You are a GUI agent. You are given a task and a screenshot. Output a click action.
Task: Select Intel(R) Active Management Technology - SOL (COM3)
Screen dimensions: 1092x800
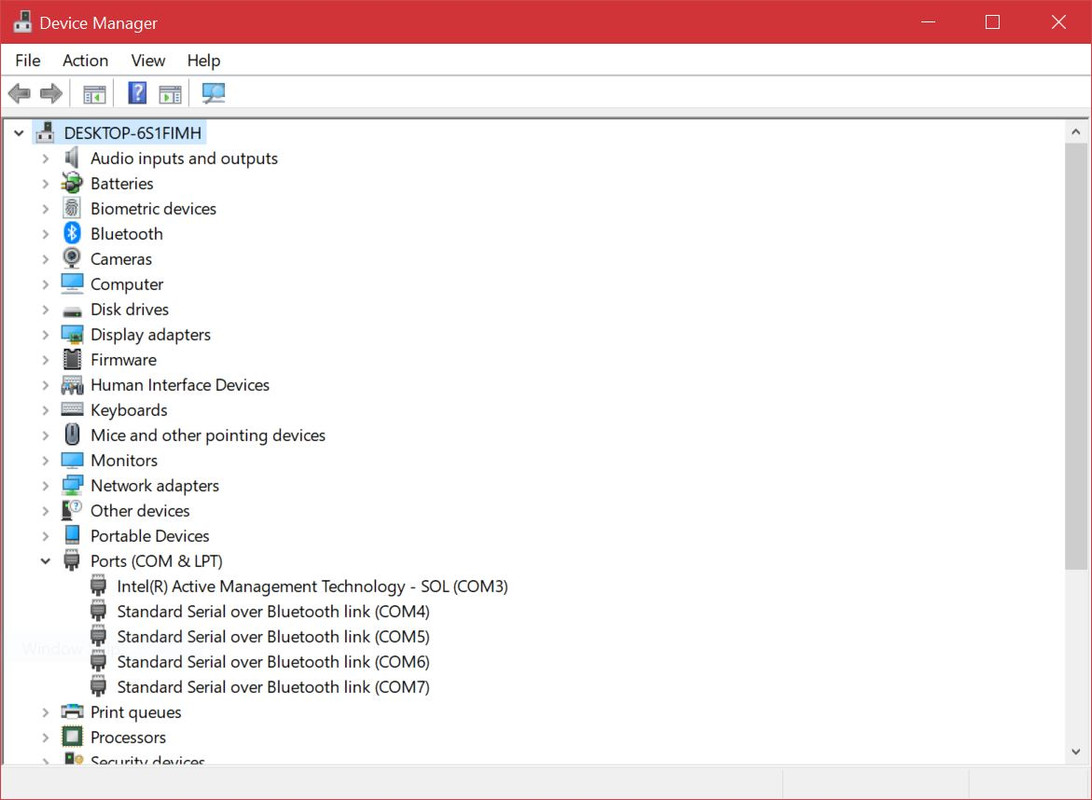click(312, 586)
